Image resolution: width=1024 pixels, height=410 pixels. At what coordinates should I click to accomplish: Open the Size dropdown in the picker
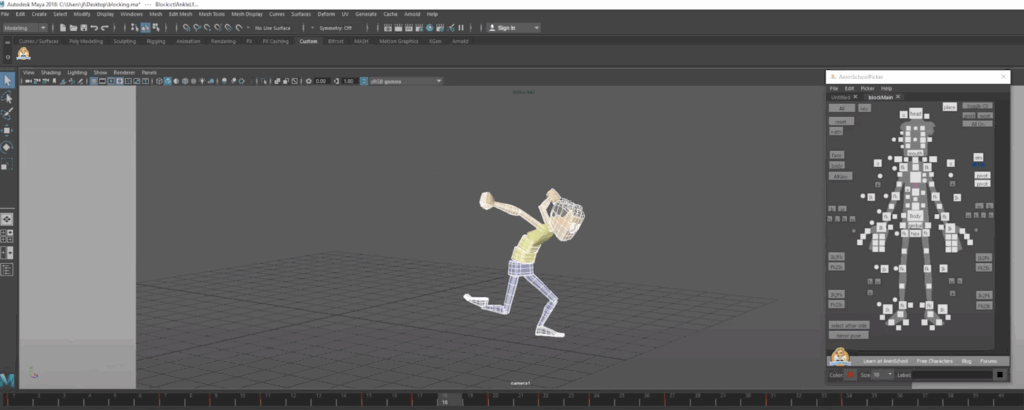pyautogui.click(x=882, y=375)
